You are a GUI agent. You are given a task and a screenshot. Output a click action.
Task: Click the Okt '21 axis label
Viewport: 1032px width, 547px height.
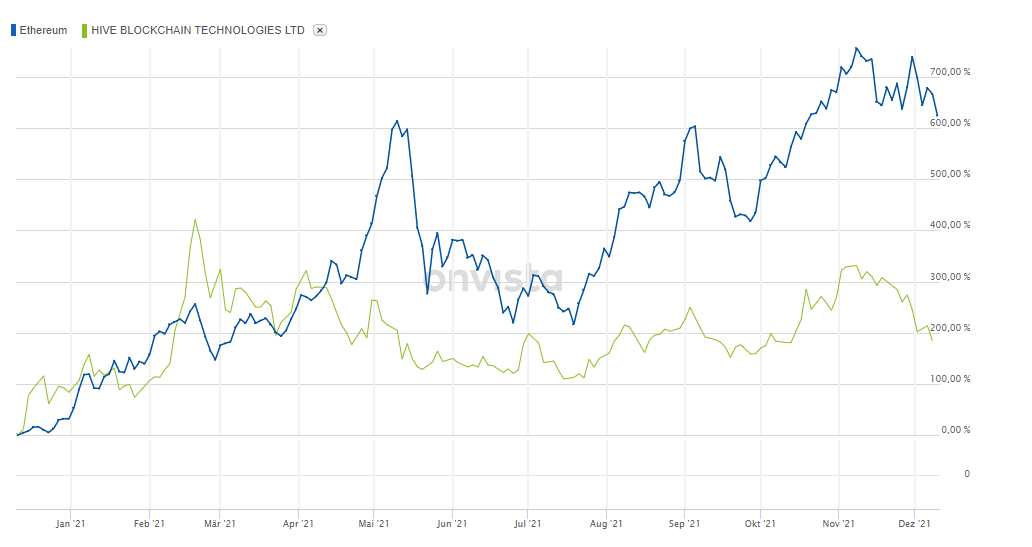point(760,524)
